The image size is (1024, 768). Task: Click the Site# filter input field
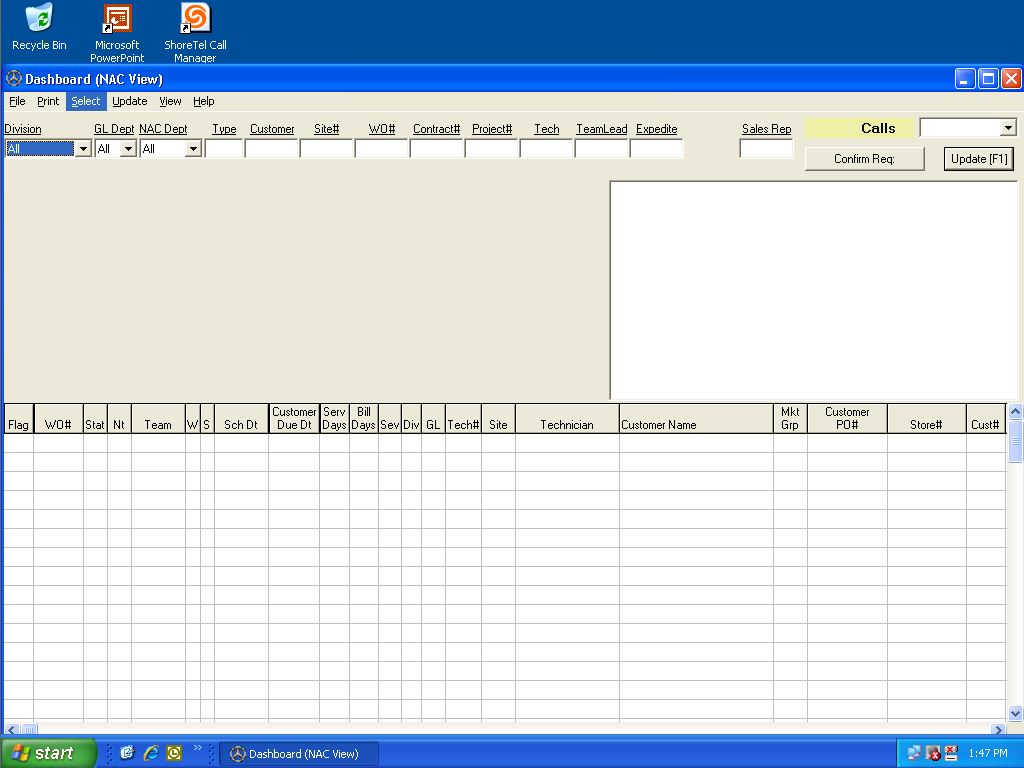[327, 148]
